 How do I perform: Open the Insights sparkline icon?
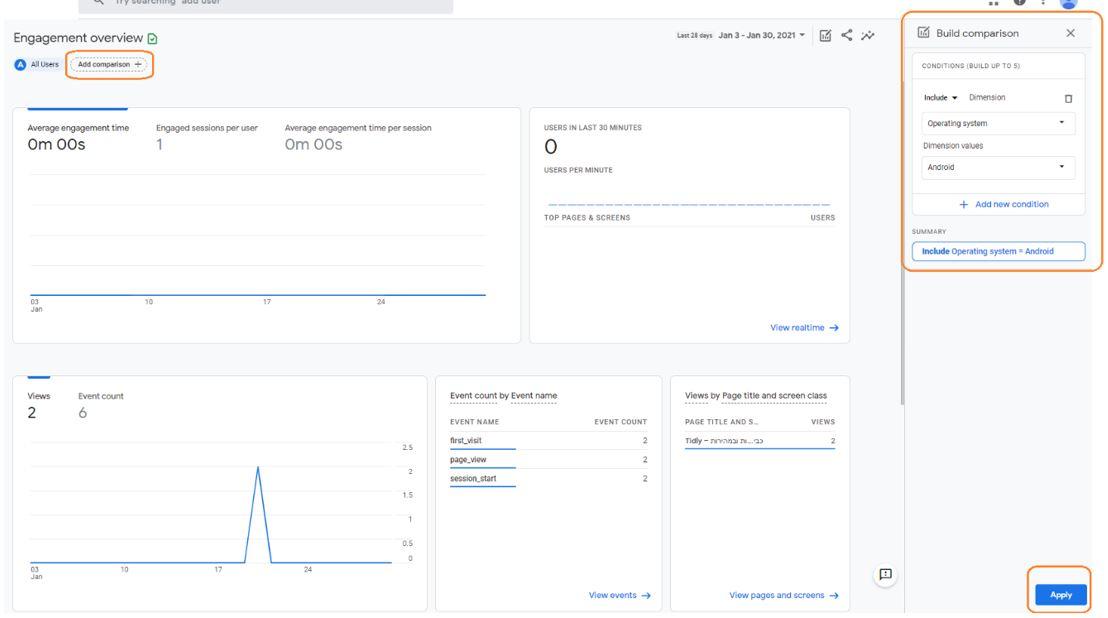(868, 35)
